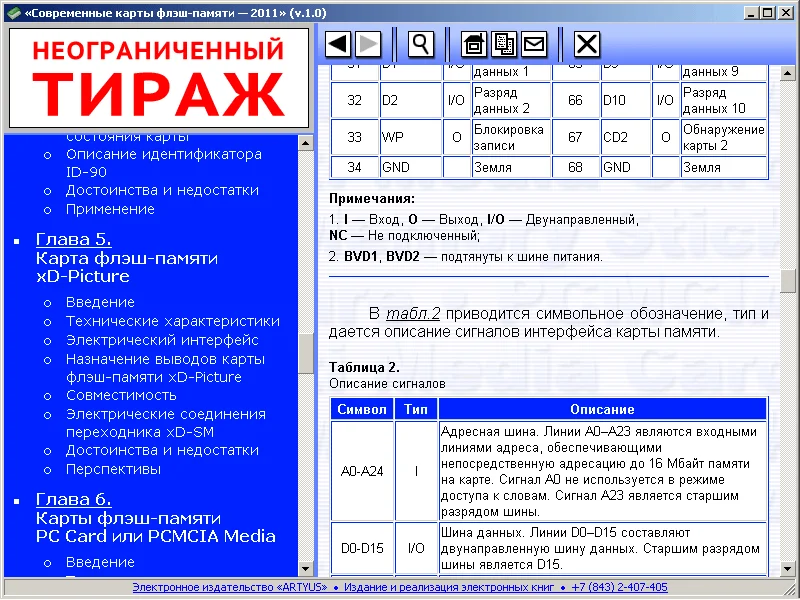
Task: Click the contents panel scroll up arrow
Action: coord(306,143)
